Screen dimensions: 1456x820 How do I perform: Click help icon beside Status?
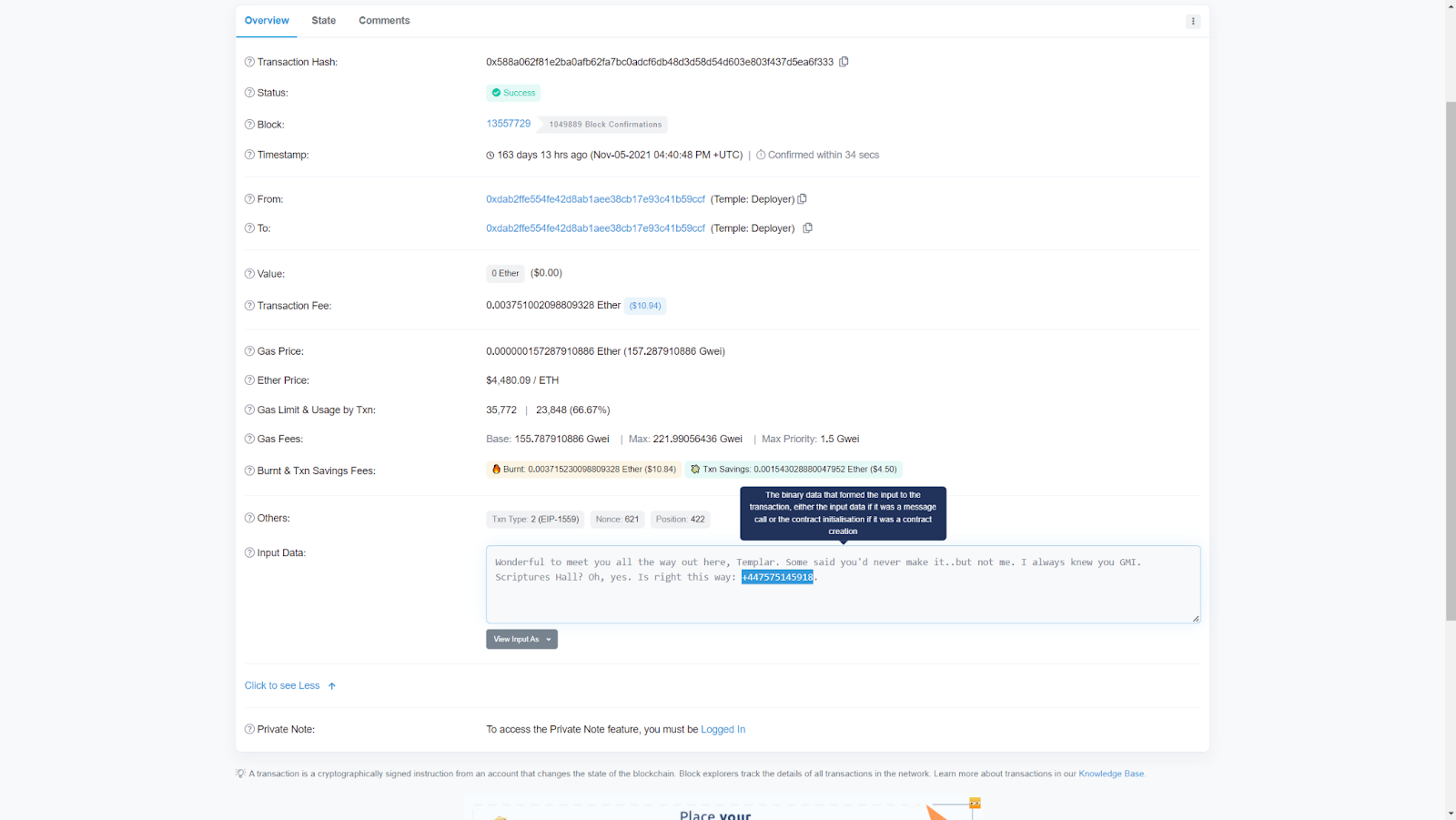click(x=249, y=93)
